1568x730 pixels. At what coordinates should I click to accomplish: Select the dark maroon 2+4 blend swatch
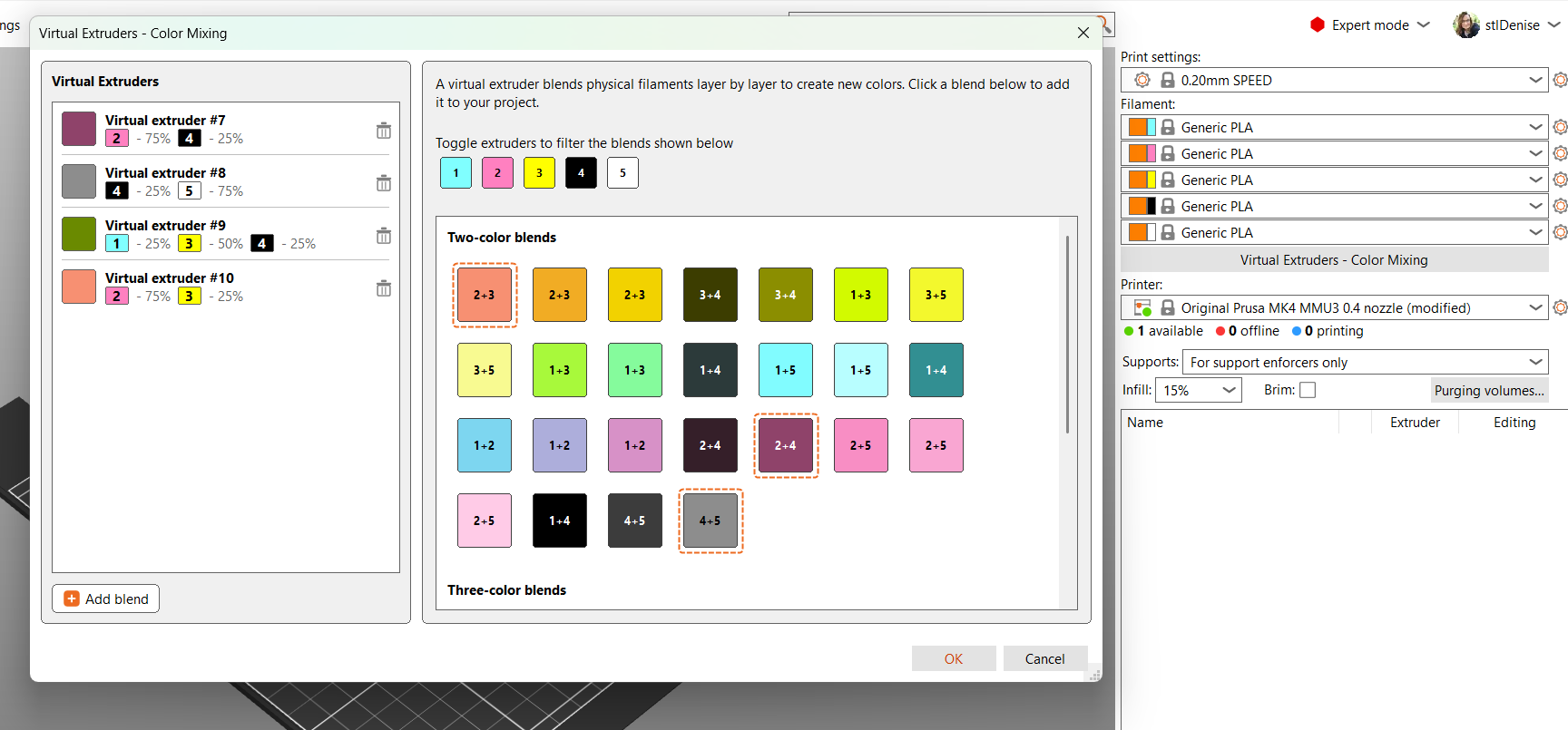[710, 445]
